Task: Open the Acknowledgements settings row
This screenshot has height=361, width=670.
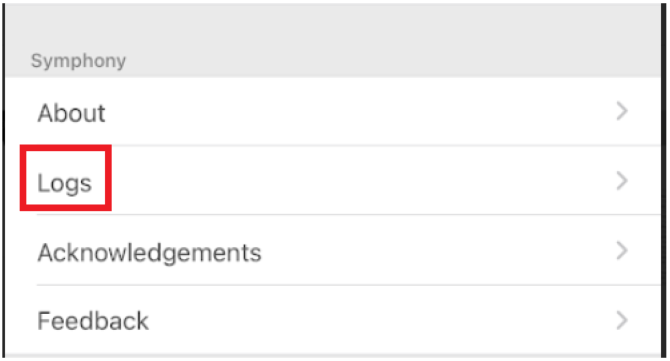Action: (x=333, y=250)
